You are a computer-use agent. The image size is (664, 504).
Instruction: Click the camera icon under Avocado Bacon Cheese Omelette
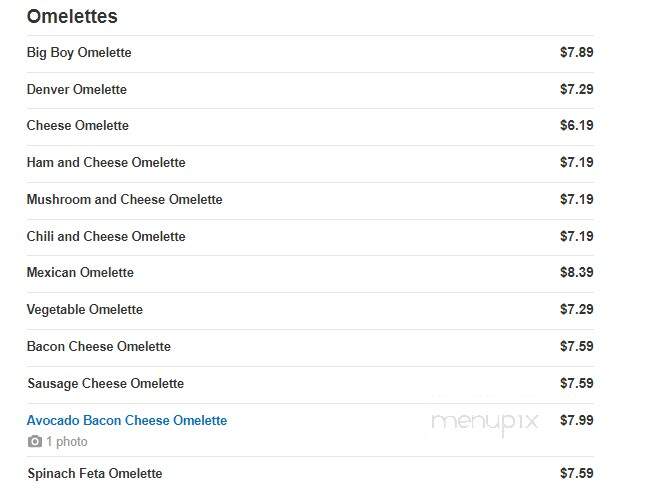(35, 442)
